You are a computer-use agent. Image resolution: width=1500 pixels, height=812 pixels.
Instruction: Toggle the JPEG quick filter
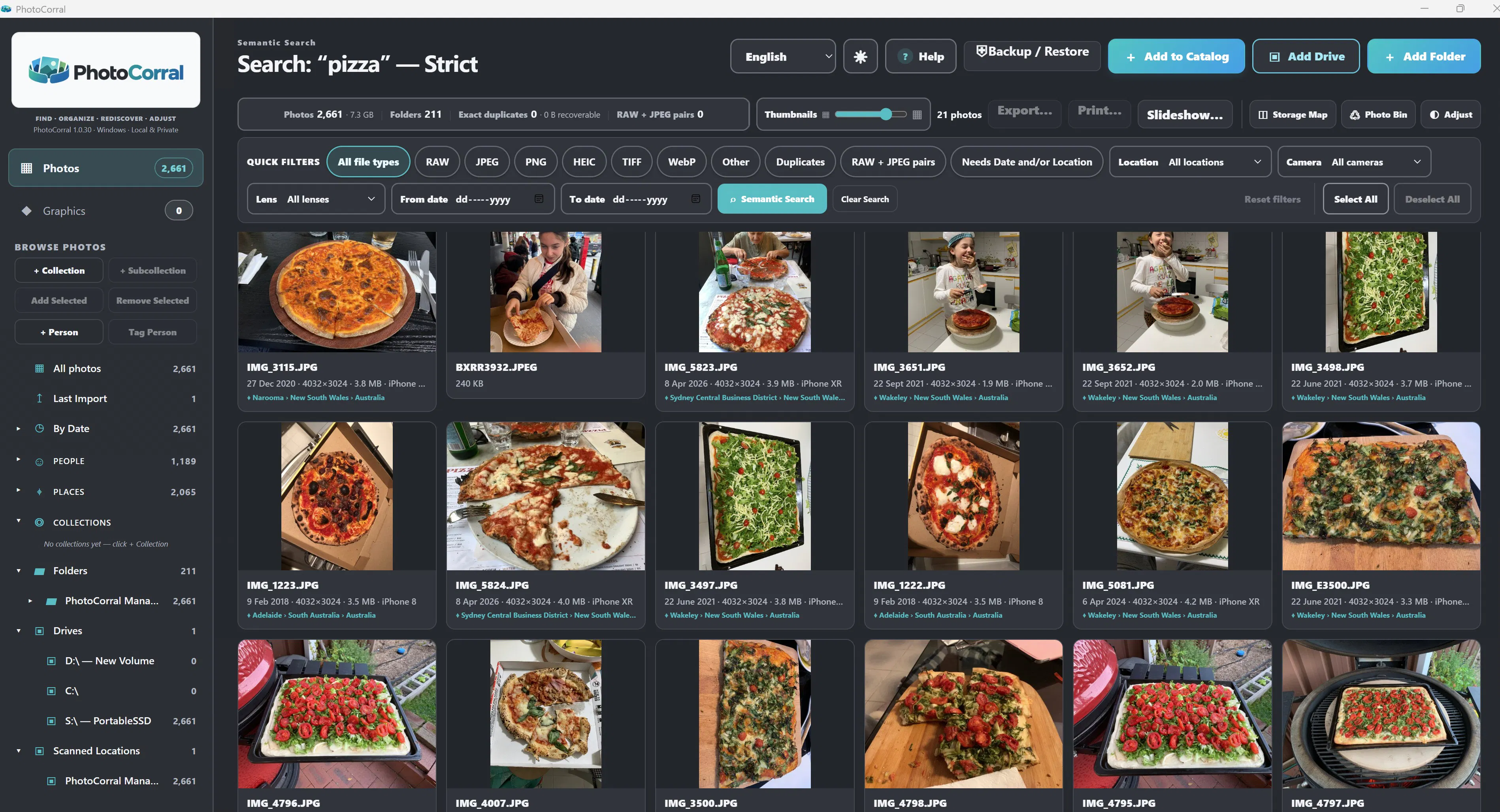pyautogui.click(x=487, y=162)
